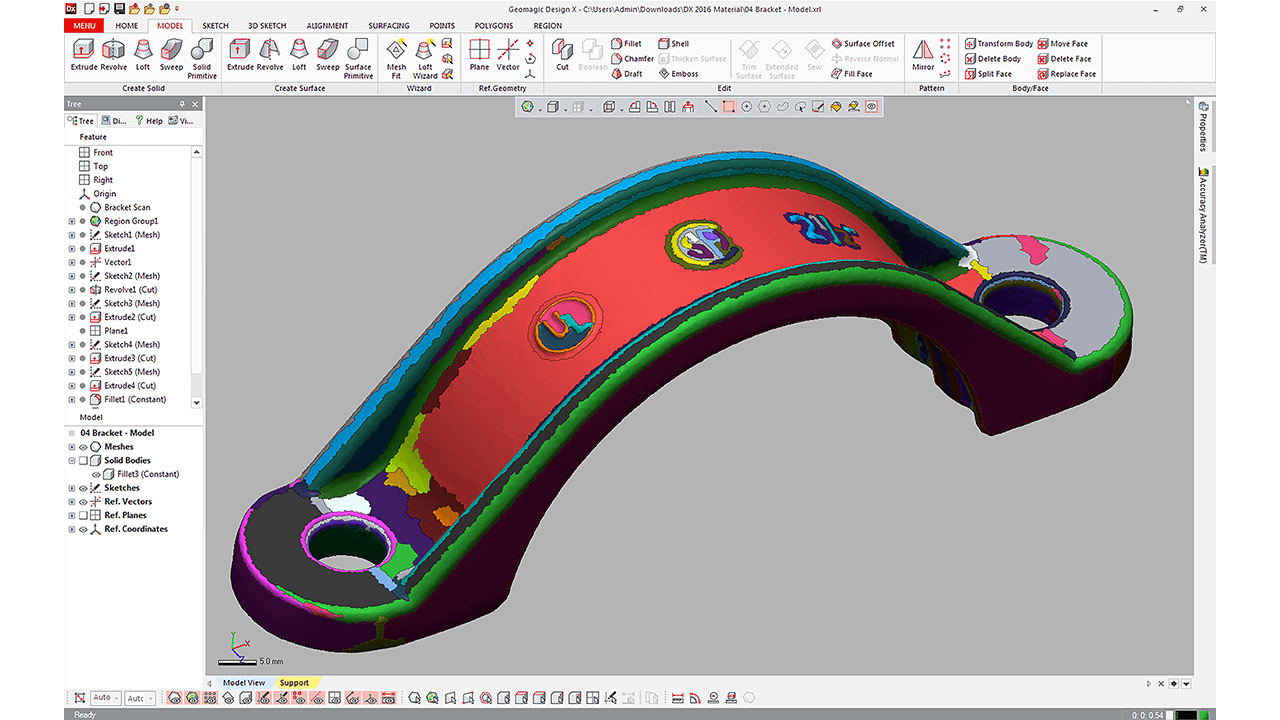Screen dimensions: 1280x720
Task: Click the feature tree scrollbar down arrow
Action: [x=196, y=403]
